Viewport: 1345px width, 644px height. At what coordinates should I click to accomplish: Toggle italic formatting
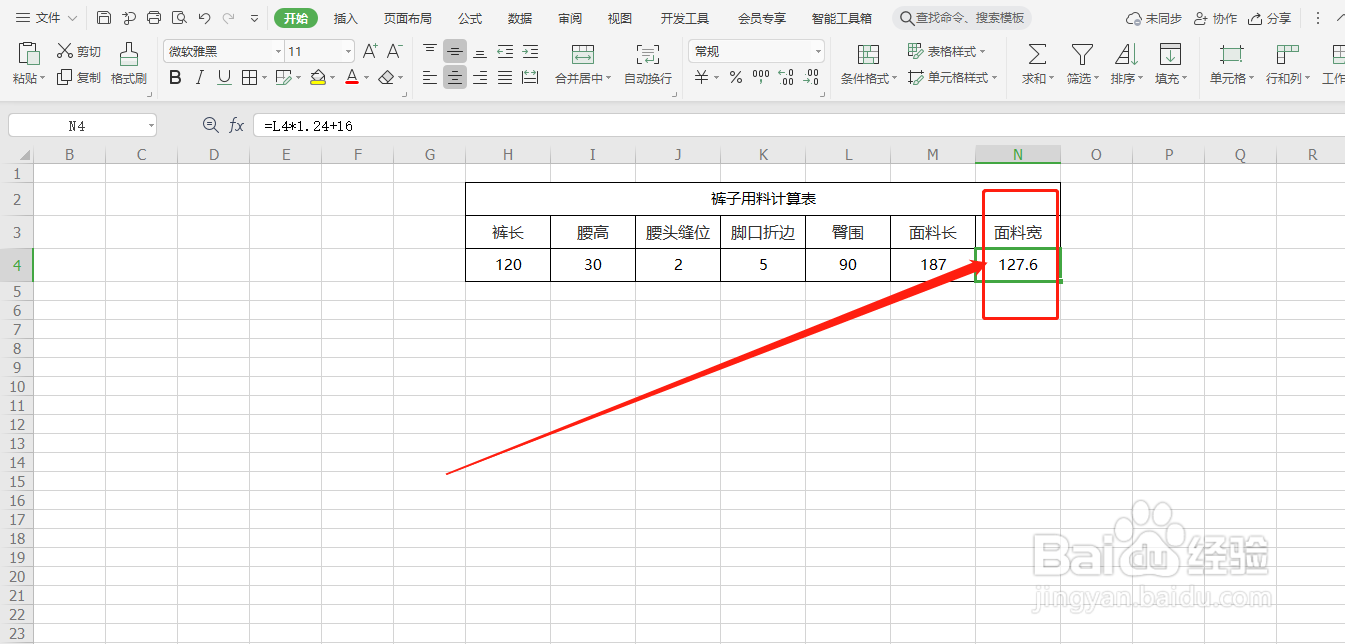(x=197, y=77)
